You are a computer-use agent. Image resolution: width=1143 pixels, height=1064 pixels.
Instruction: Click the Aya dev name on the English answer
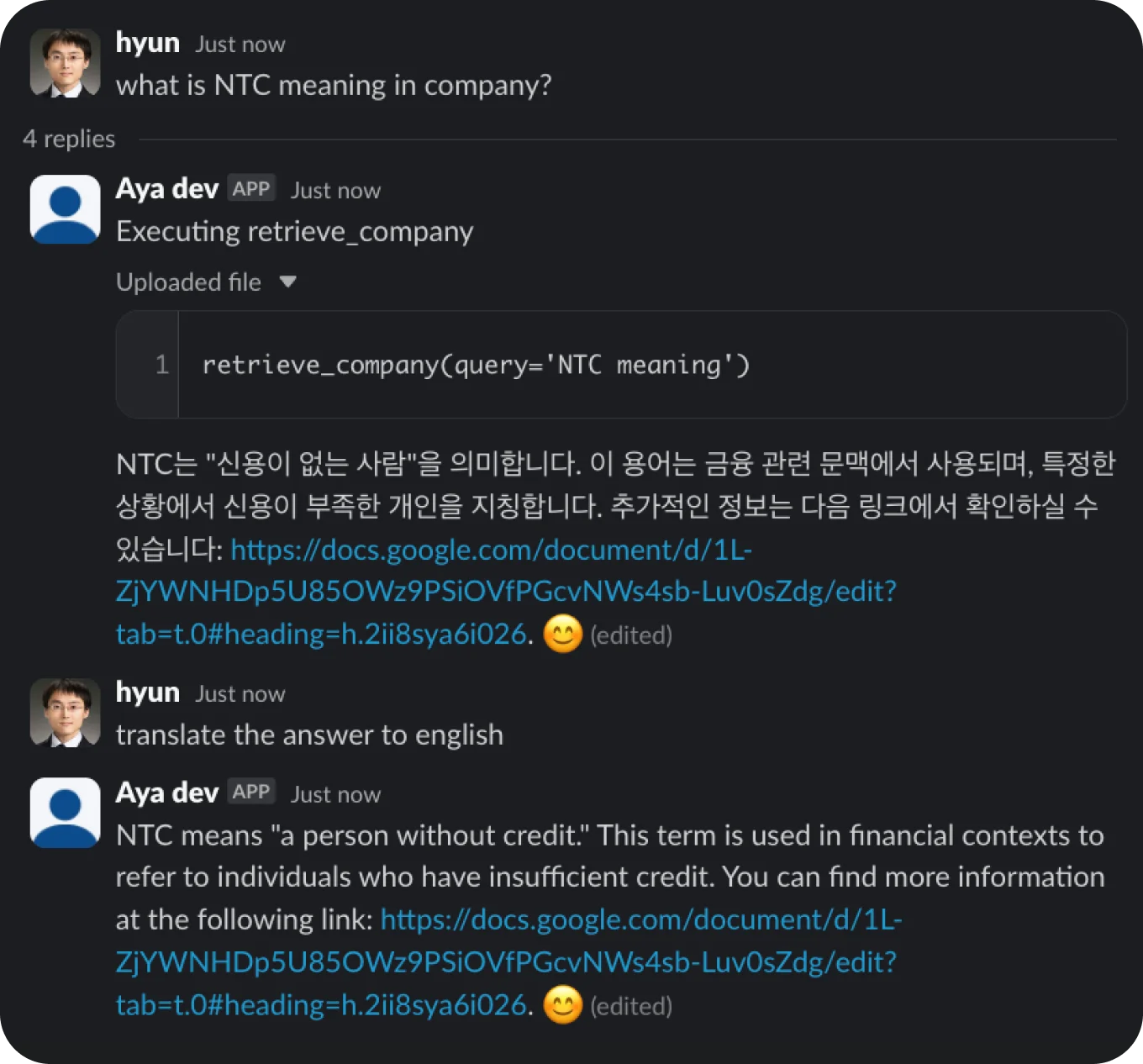167,793
